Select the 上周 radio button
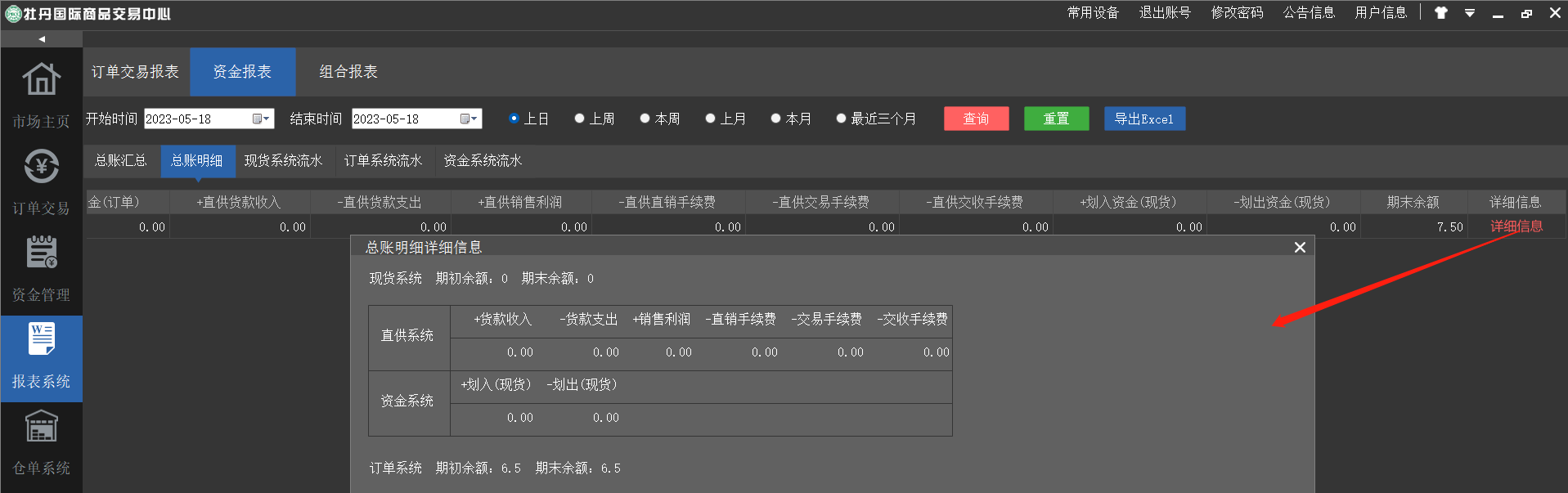1568x493 pixels. coord(579,119)
